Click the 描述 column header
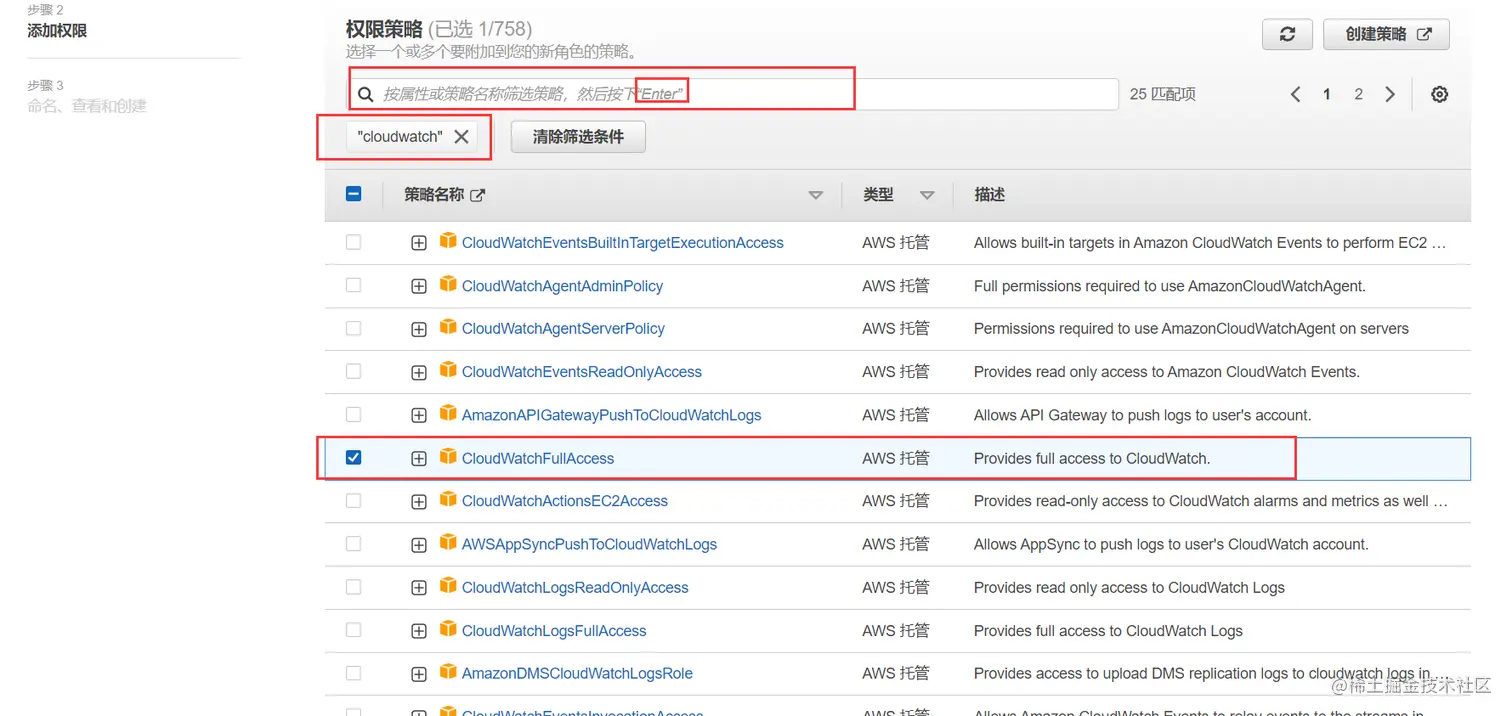 pos(989,195)
